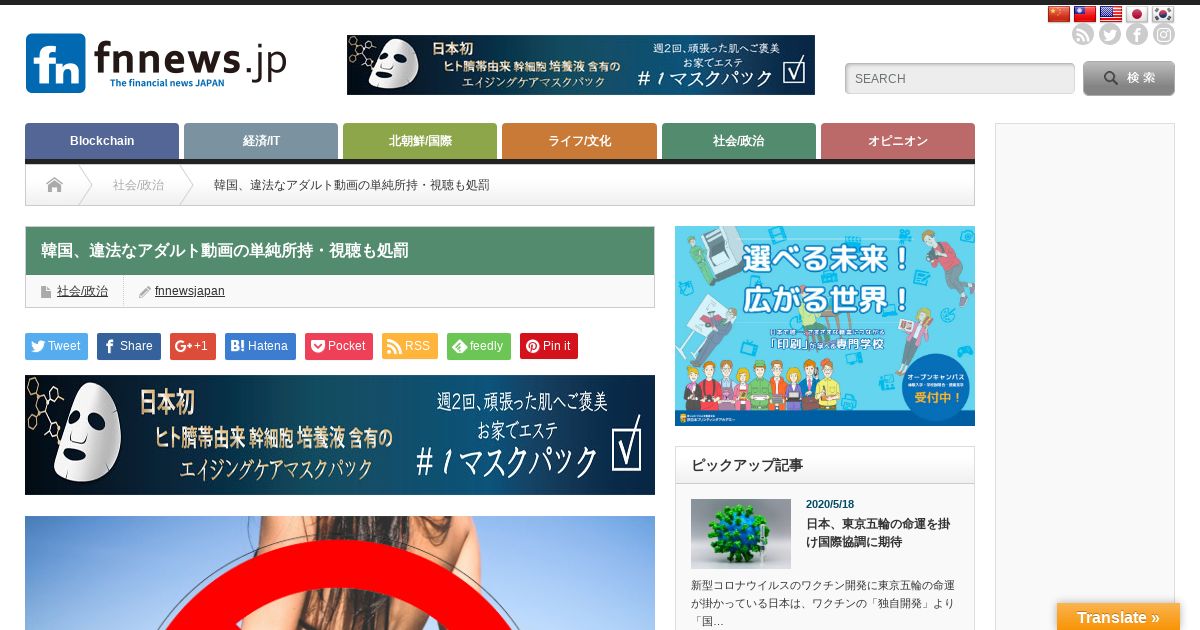Click the 2020/5/18 article date
The width and height of the screenshot is (1200, 630).
tap(830, 504)
